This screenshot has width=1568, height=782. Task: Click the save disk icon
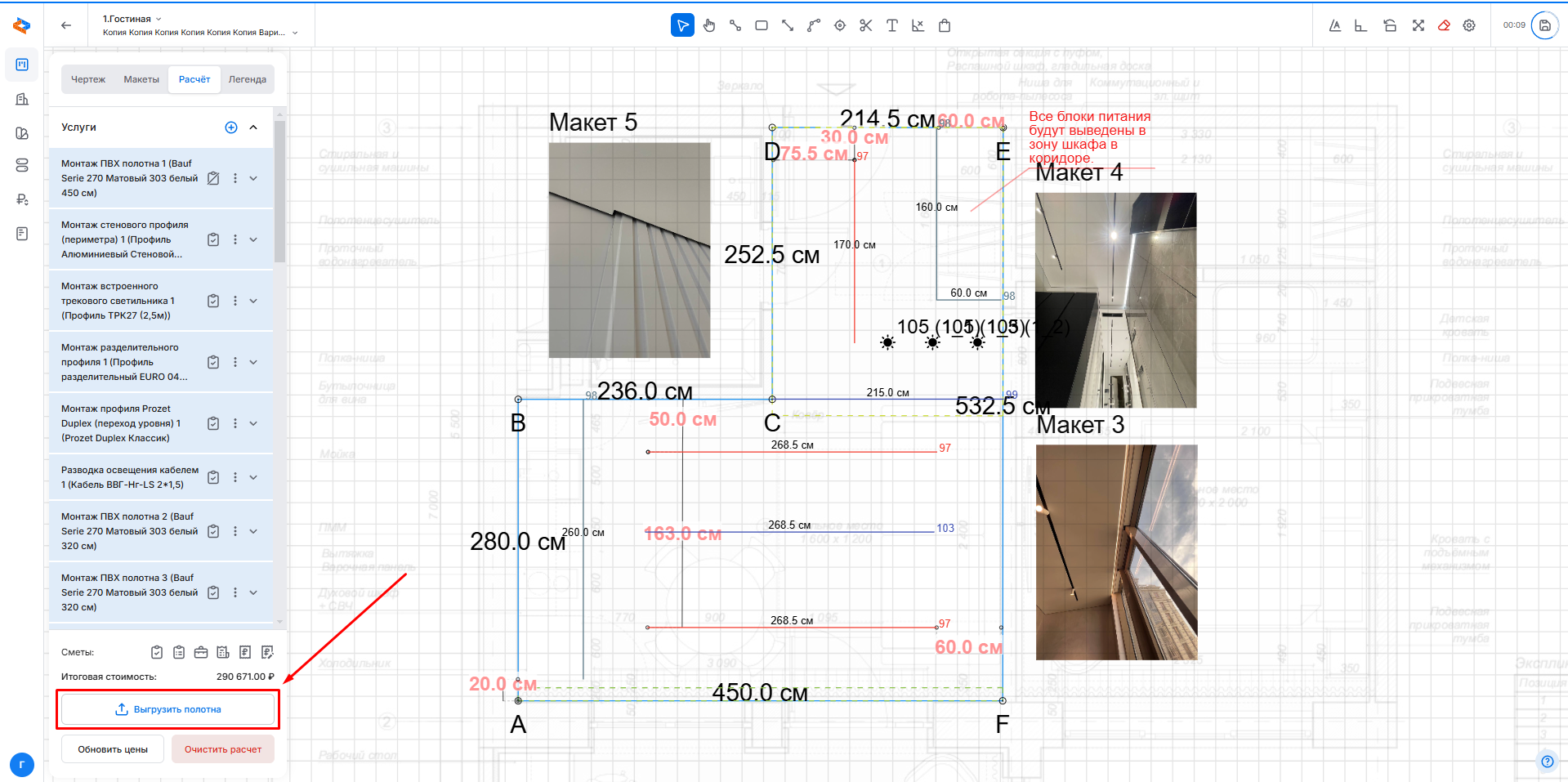pos(1544,25)
